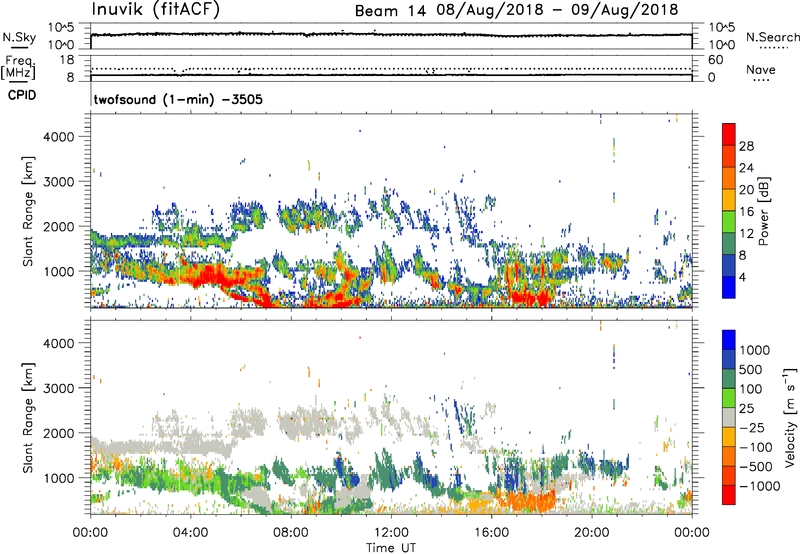Click the "12:00" time axis tick label
Viewport: 800px width, 554px height.
coord(391,533)
